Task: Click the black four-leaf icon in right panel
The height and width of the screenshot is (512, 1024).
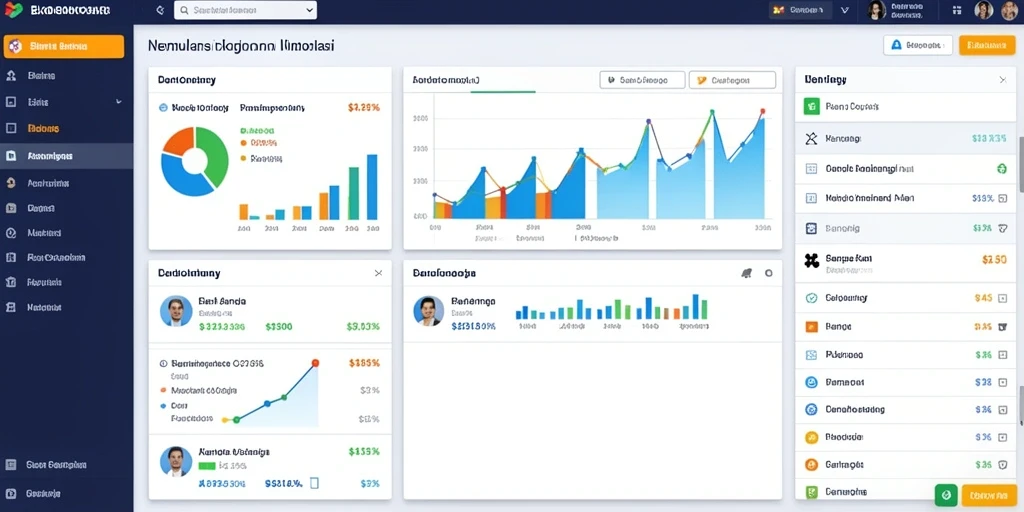Action: 811,261
